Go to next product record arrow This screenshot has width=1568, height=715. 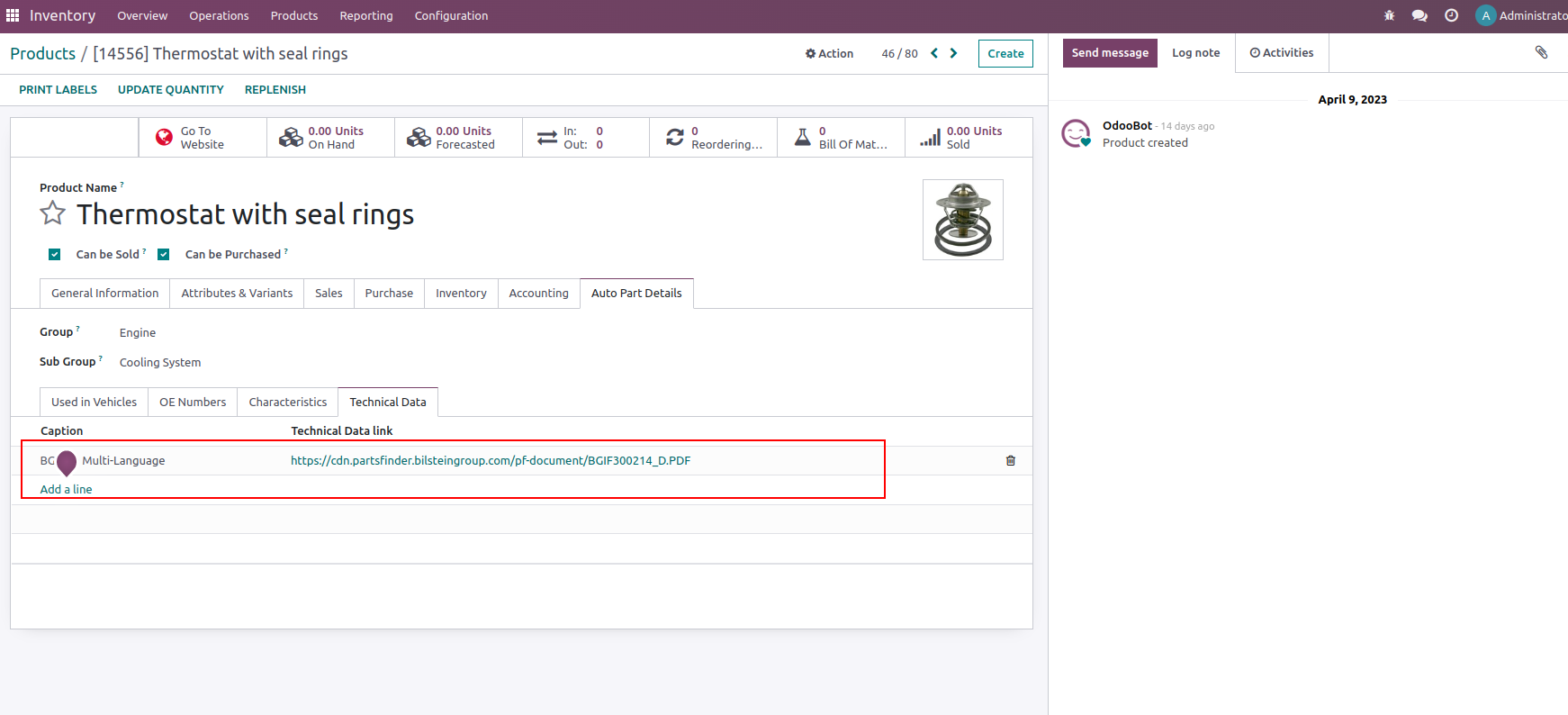point(954,53)
